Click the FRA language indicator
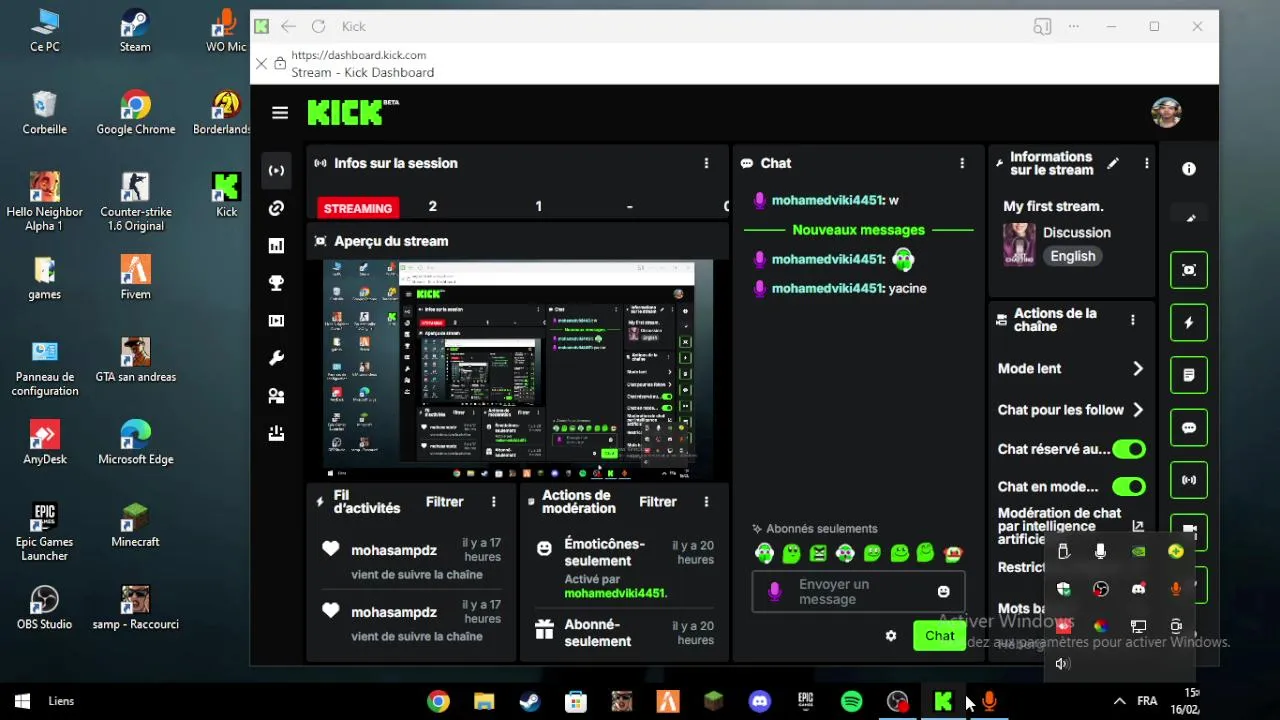 click(x=1147, y=701)
